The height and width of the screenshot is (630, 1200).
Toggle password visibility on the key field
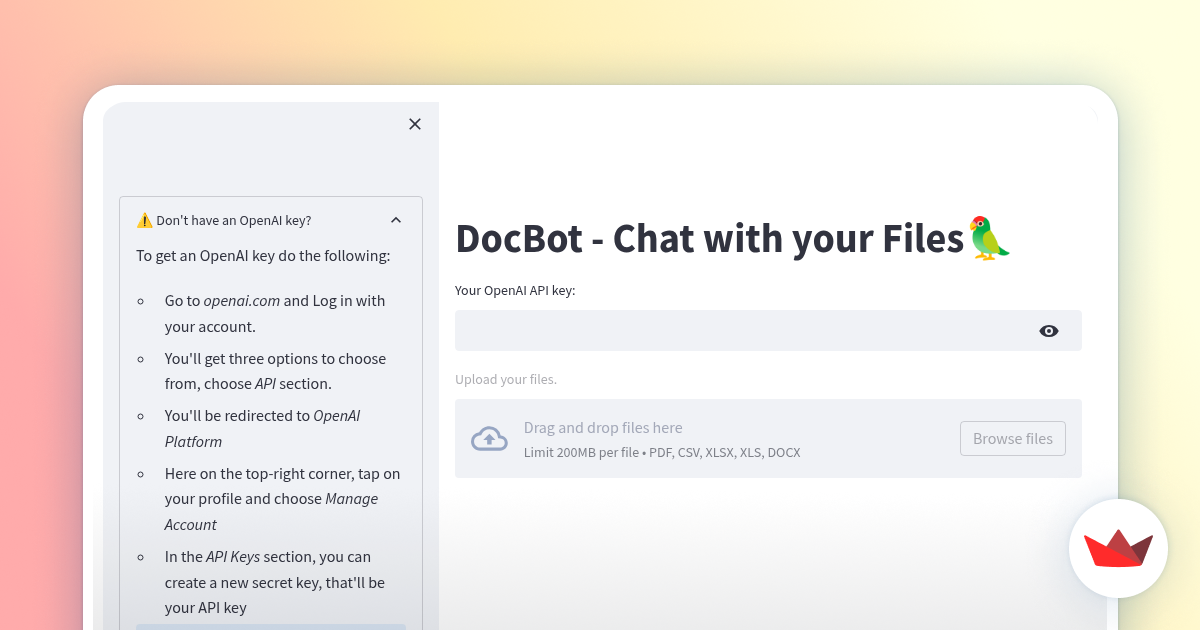pos(1048,330)
